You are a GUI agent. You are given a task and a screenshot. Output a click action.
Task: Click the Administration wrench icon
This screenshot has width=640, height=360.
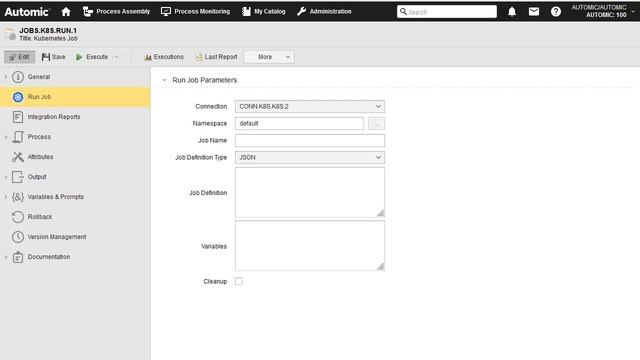coord(302,11)
